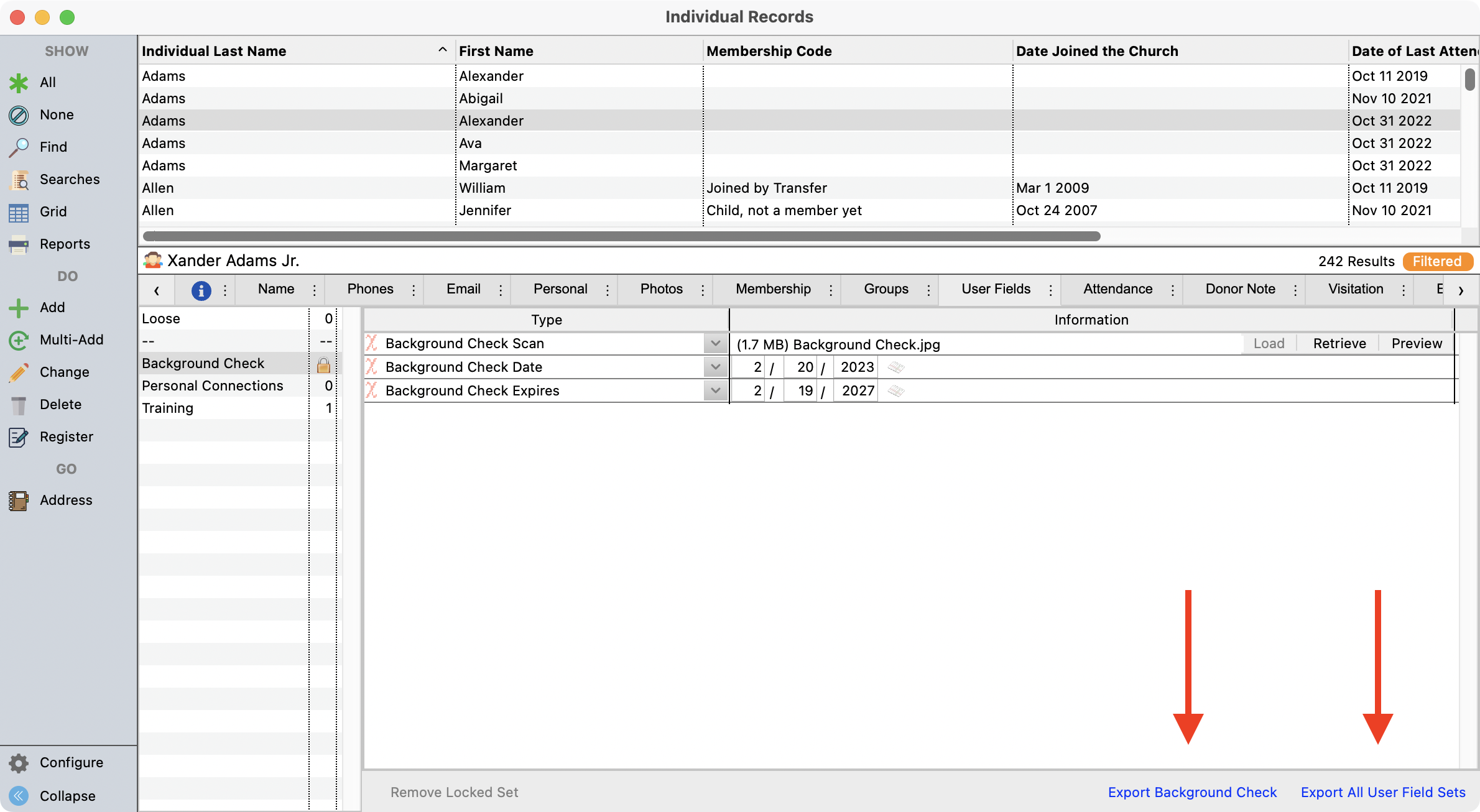This screenshot has width=1480, height=812.
Task: Click the Background Check lock icon
Action: (x=323, y=364)
